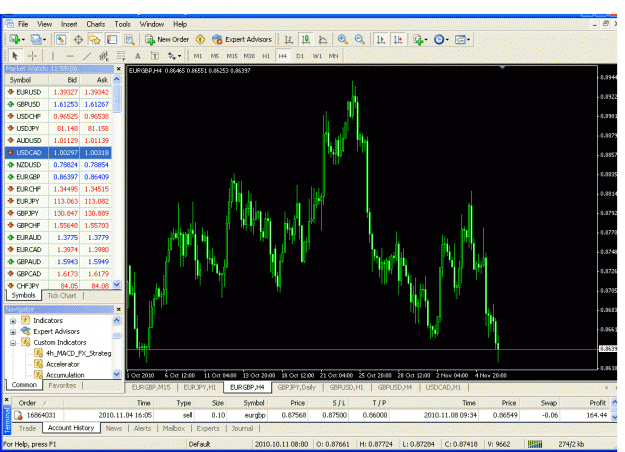The image size is (625, 452).
Task: Click the Zoom In magnifier
Action: (x=342, y=39)
